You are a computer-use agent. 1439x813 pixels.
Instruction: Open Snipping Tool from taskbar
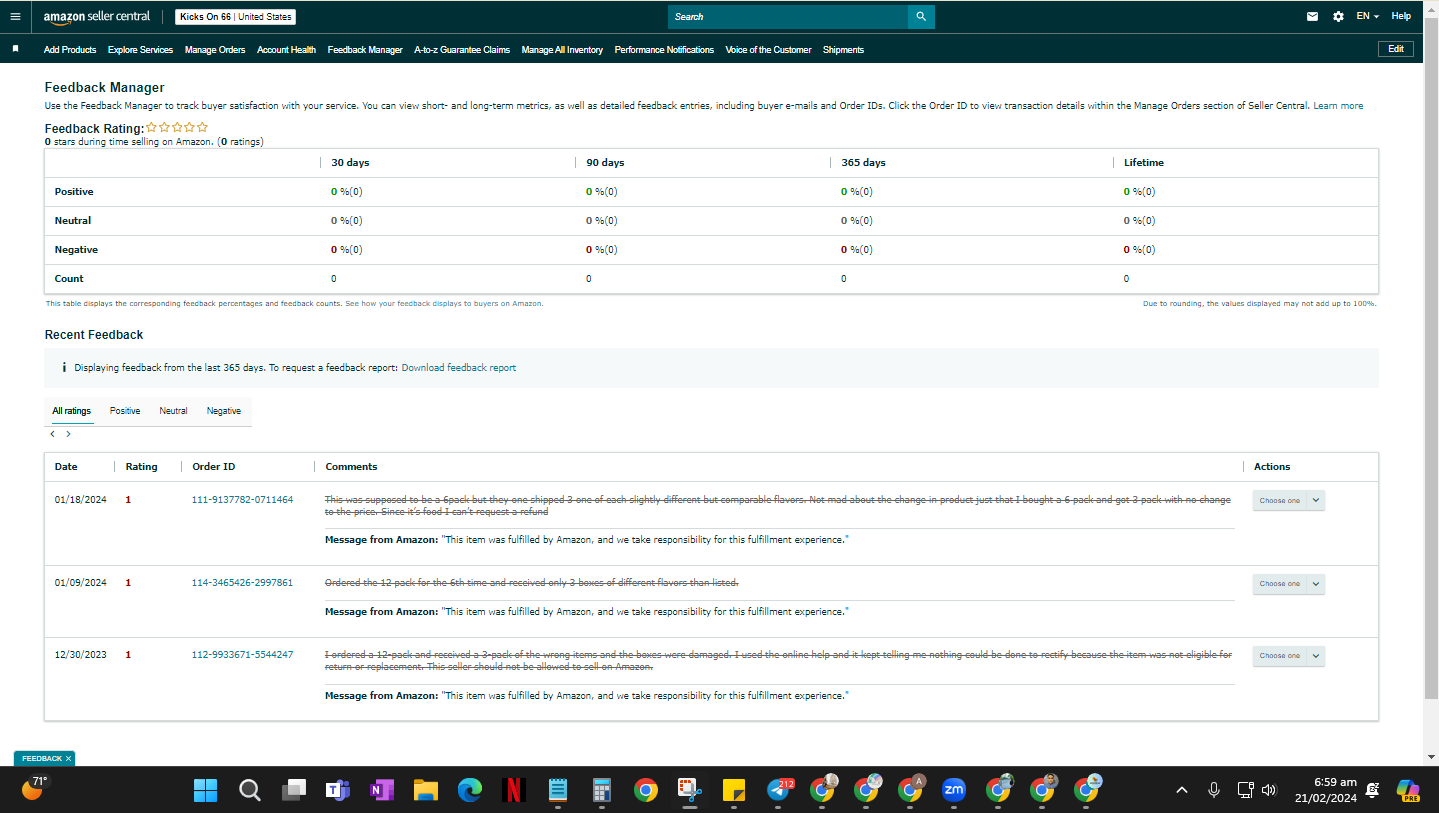click(690, 790)
